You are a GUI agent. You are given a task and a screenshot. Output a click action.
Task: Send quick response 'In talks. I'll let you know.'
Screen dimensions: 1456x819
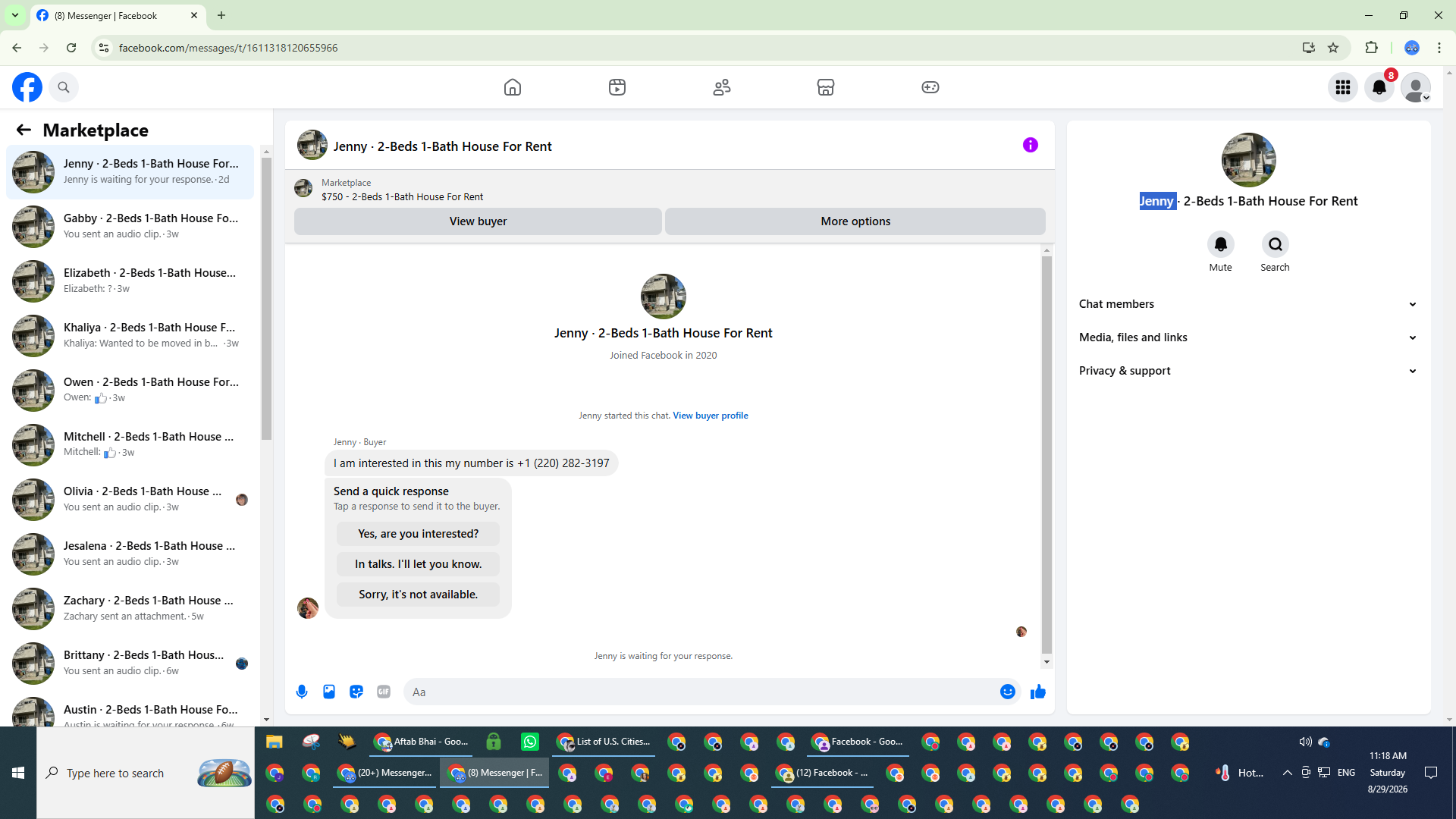coord(419,564)
